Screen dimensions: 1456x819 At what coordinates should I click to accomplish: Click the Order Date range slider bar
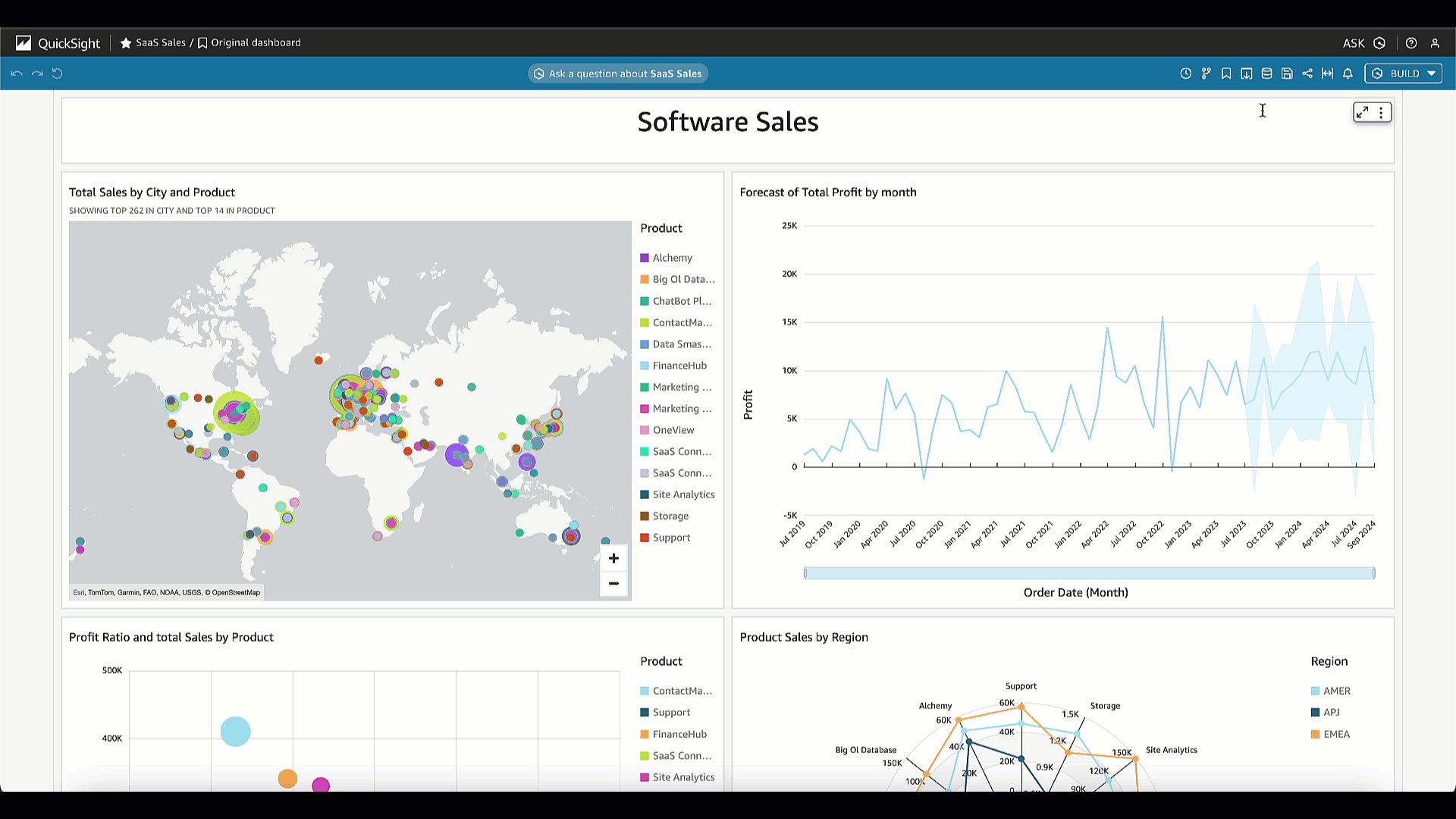[x=1089, y=573]
